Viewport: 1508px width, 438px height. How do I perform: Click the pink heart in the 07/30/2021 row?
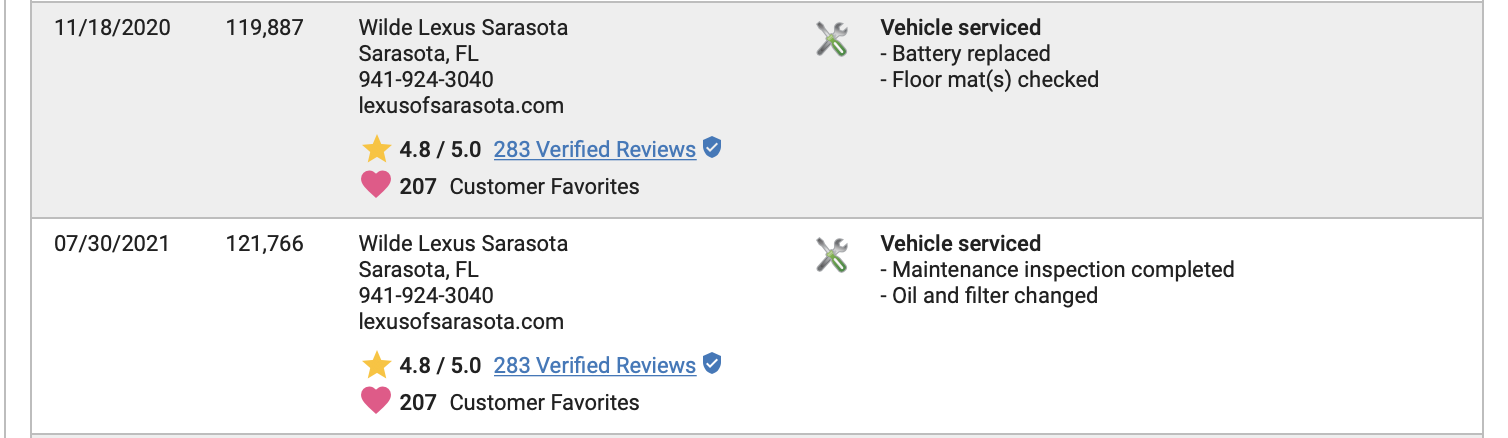click(376, 402)
